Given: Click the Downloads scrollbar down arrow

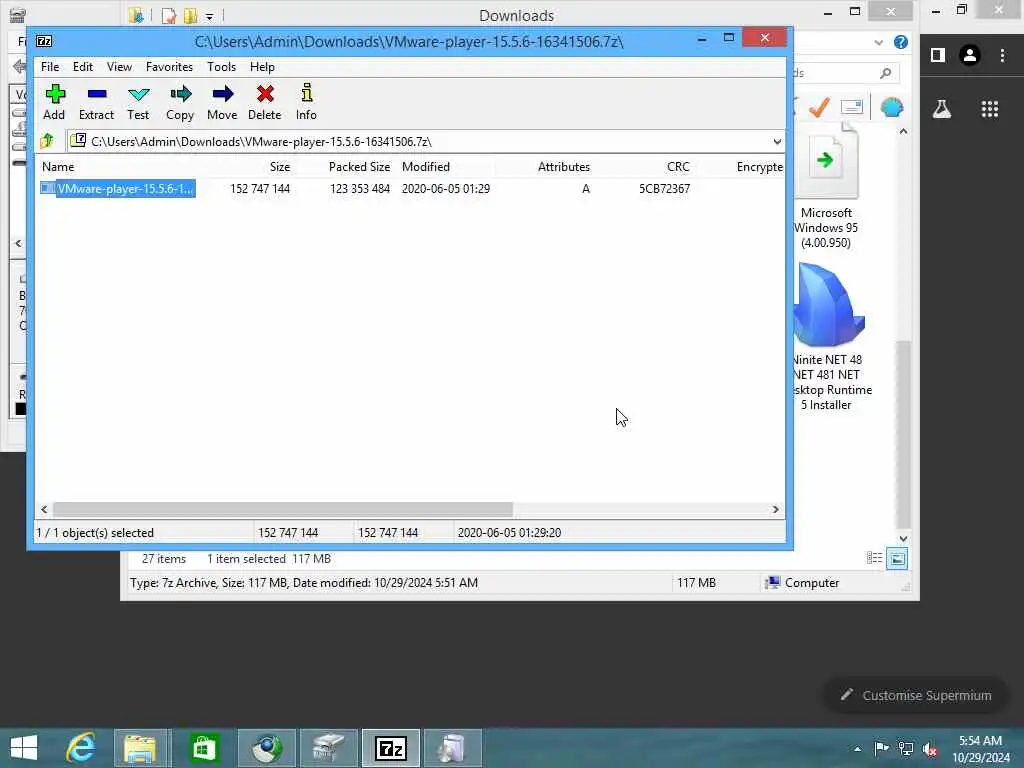Looking at the screenshot, I should tap(903, 539).
